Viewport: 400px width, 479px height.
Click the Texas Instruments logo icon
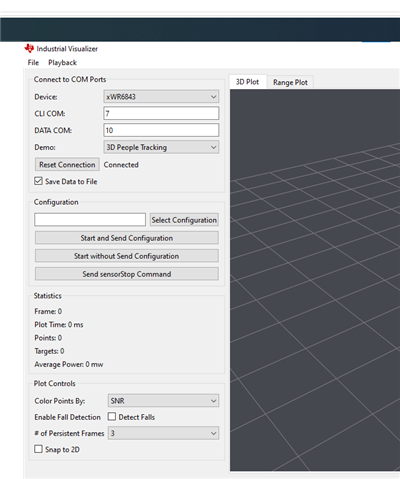29,48
